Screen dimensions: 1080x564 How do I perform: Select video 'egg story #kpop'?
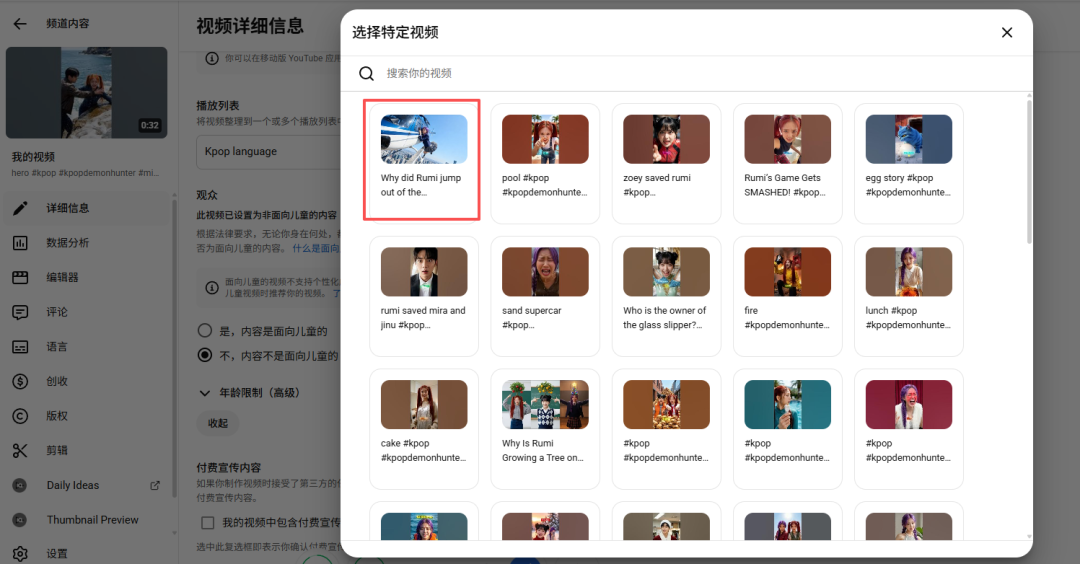pyautogui.click(x=908, y=164)
